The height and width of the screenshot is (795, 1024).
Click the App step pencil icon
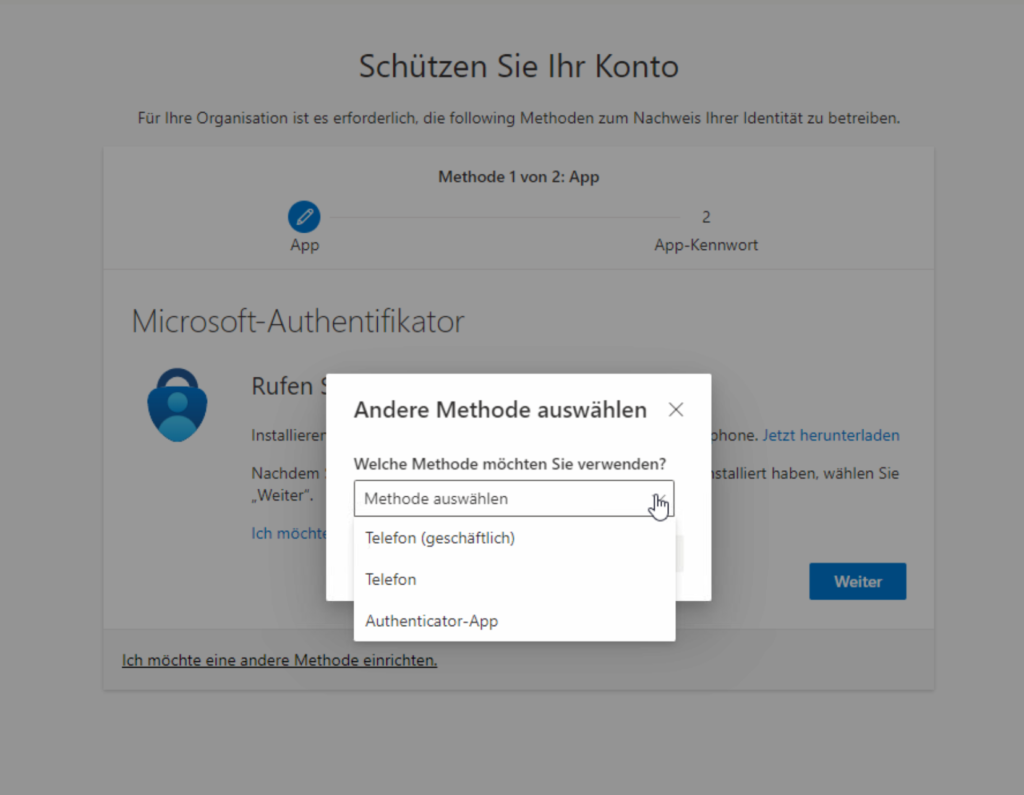[304, 217]
